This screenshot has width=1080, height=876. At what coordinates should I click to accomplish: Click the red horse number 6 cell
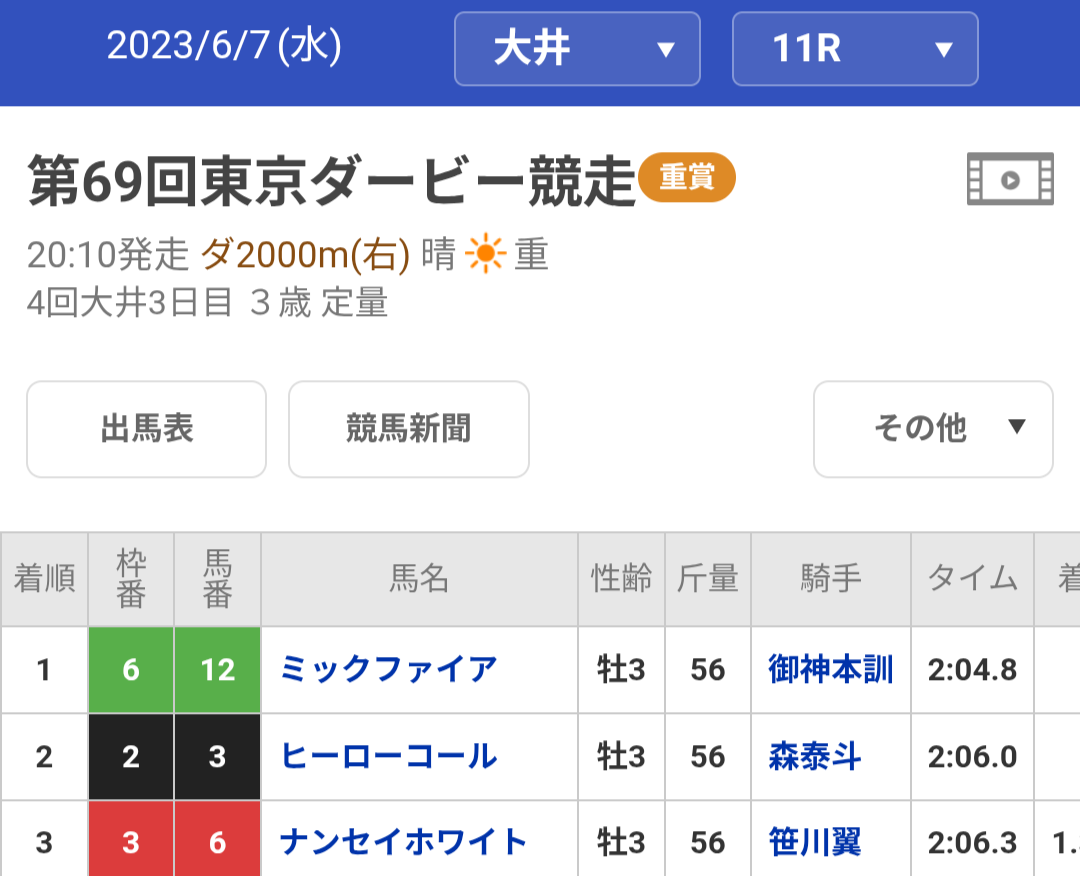(217, 842)
